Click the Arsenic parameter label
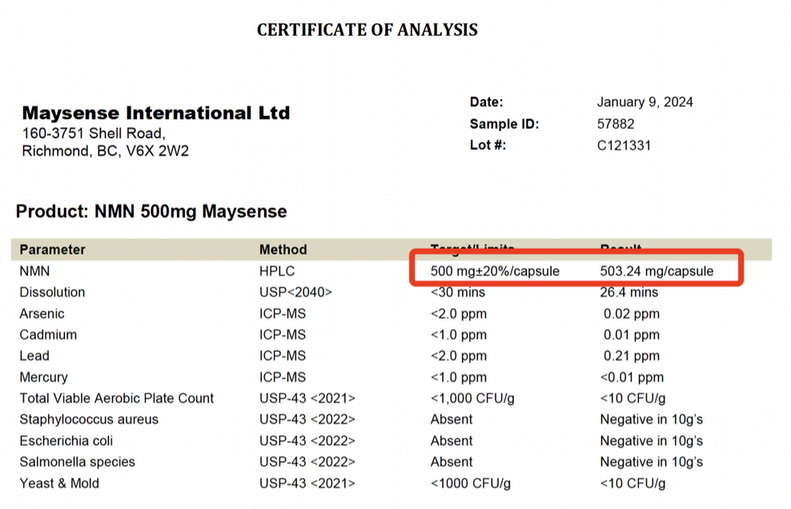Screen dimensions: 791x509 42,314
